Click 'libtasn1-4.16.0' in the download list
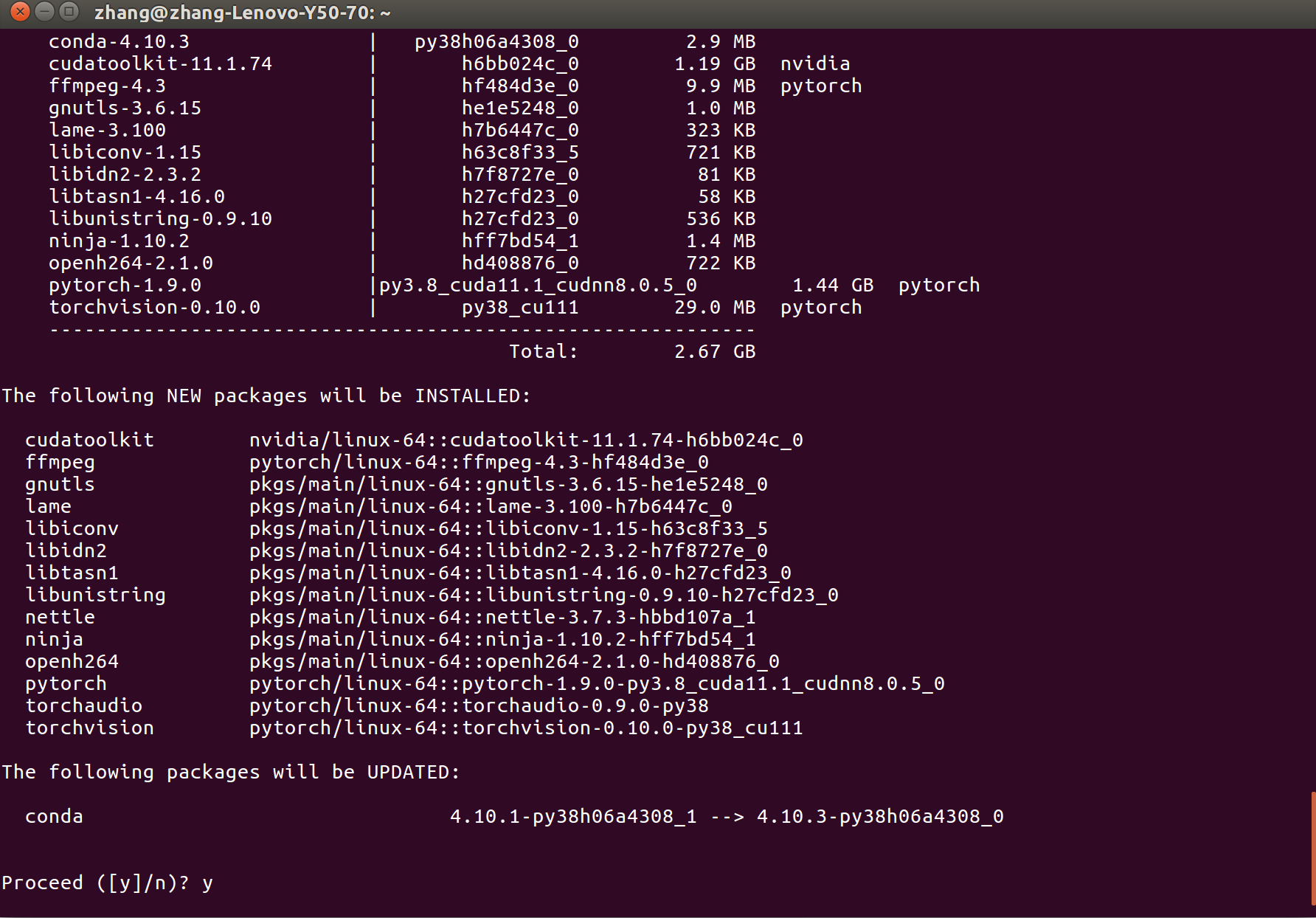The width and height of the screenshot is (1316, 918). click(136, 197)
